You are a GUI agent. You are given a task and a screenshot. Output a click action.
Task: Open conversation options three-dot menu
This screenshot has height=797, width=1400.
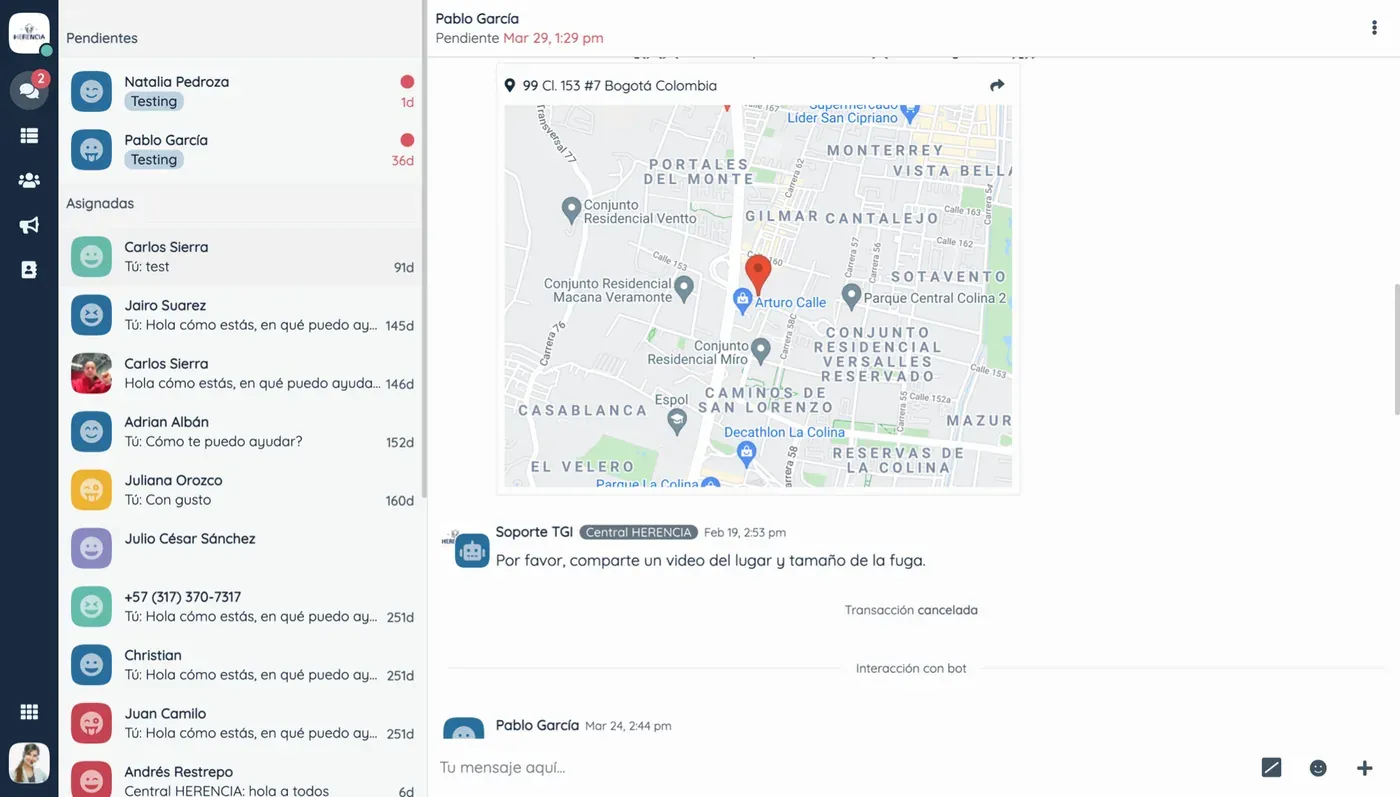1374,28
